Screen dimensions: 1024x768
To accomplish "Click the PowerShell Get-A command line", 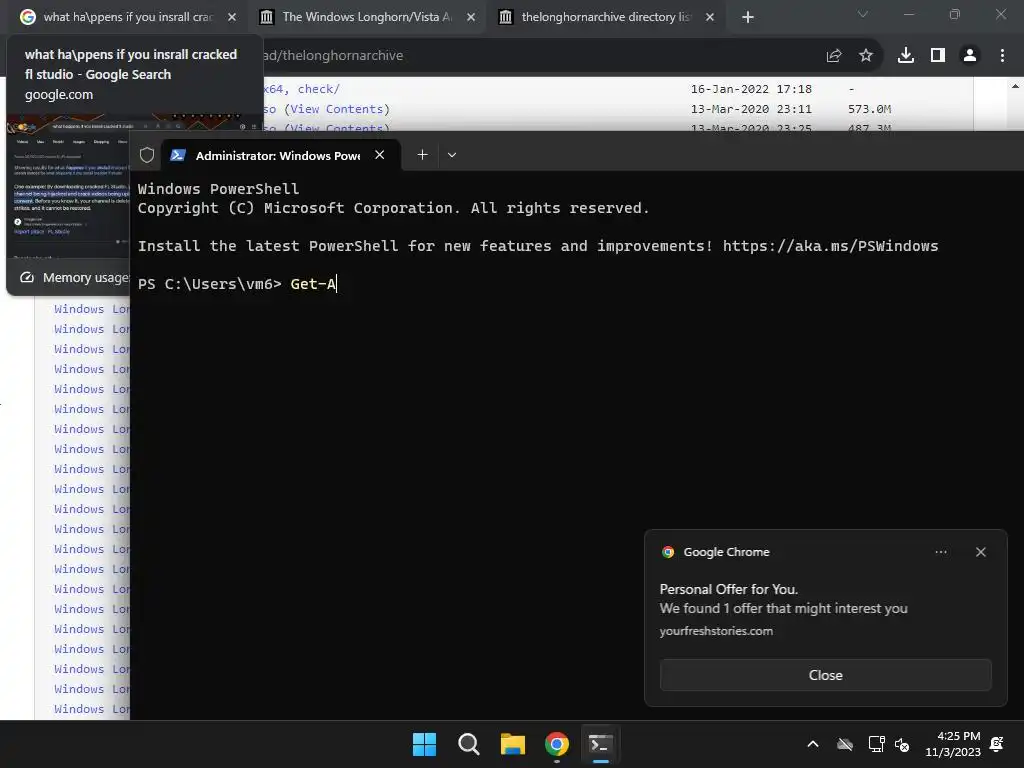I will 236,284.
